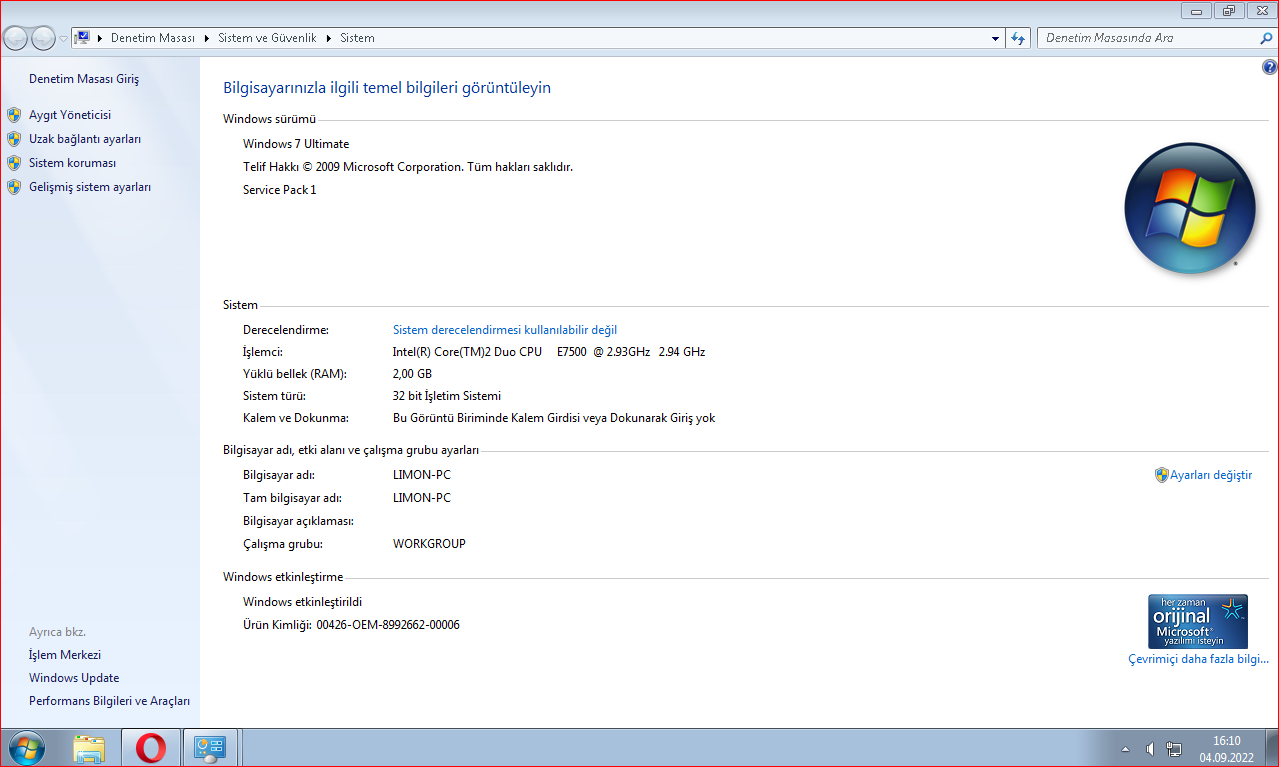Open Help via the blue question mark icon
The width and height of the screenshot is (1279, 767).
point(1270,68)
